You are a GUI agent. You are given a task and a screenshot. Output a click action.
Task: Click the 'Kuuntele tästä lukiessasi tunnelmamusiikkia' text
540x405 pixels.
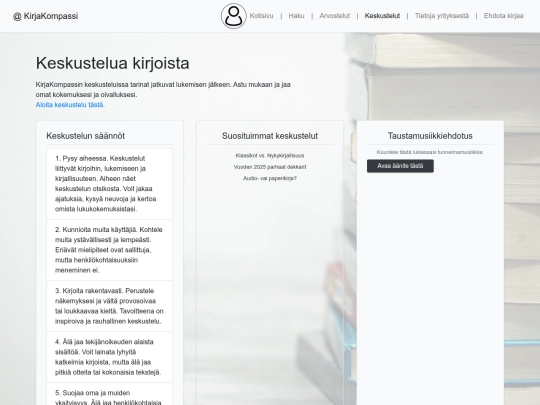430,152
